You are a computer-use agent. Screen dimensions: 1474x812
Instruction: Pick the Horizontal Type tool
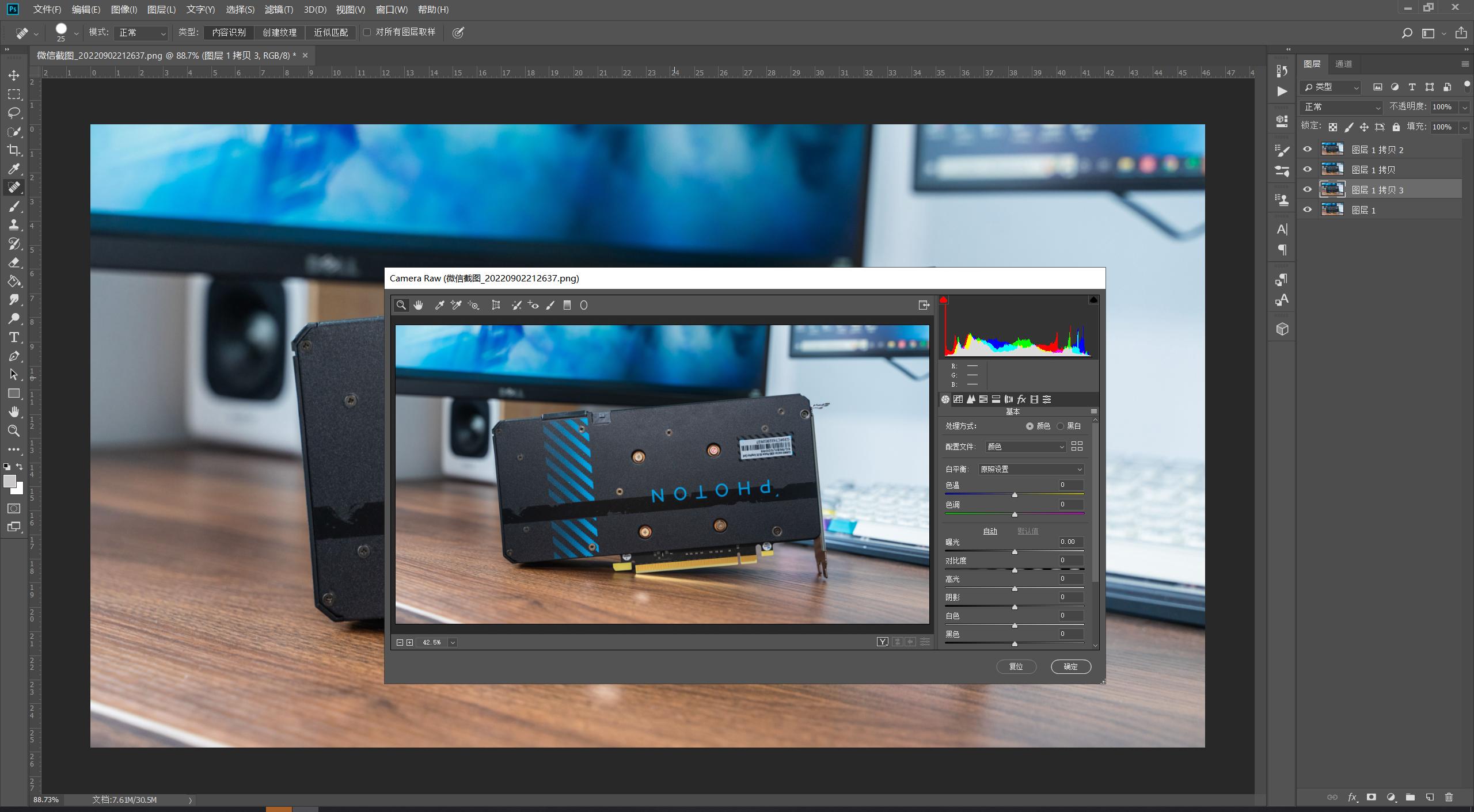tap(14, 337)
